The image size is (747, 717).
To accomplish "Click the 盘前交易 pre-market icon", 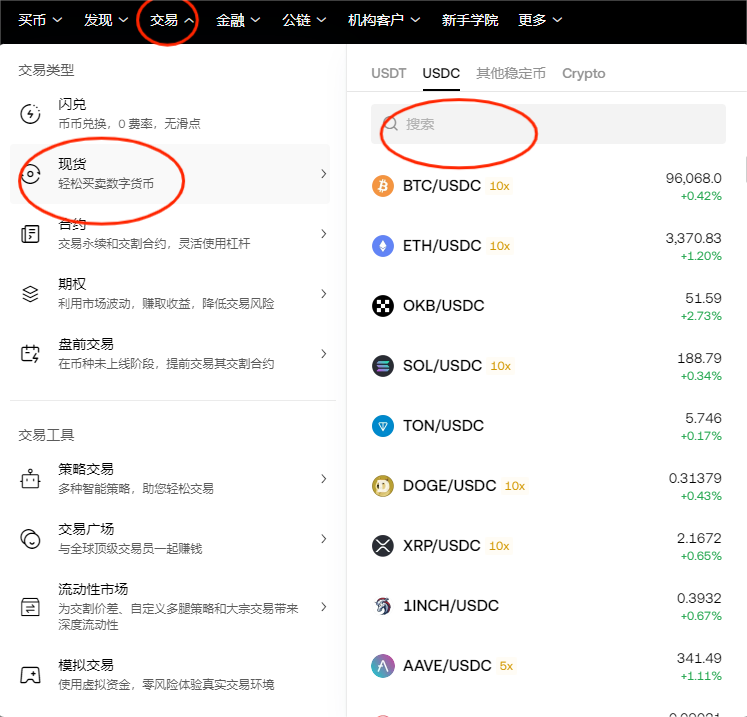I will point(30,354).
